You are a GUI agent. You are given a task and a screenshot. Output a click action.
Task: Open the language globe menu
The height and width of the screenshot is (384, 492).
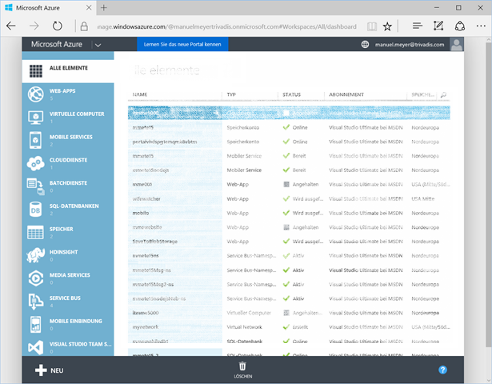point(365,44)
